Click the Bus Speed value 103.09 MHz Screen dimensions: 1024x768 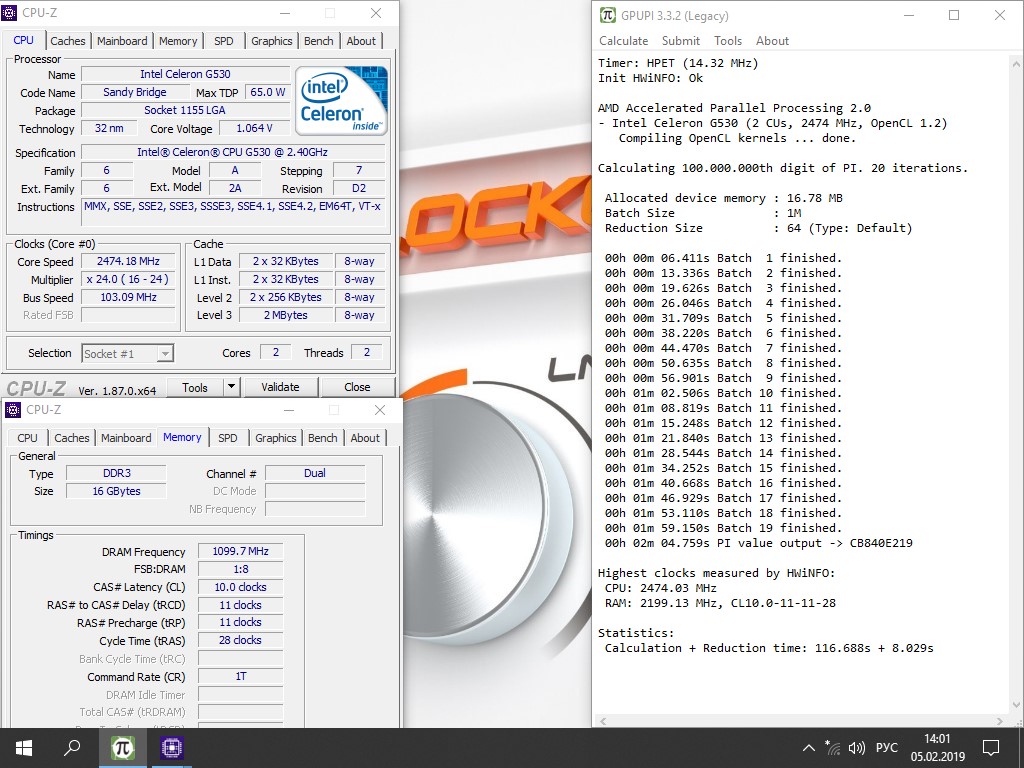[128, 297]
